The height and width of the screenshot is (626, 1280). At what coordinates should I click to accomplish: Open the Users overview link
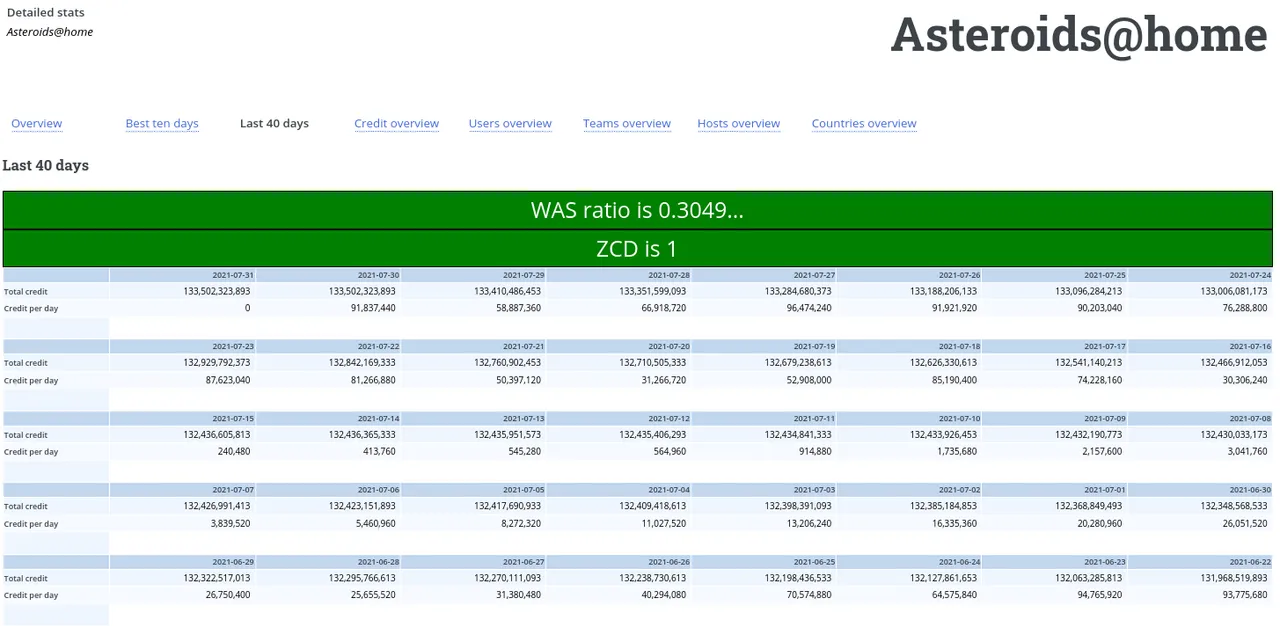click(510, 124)
